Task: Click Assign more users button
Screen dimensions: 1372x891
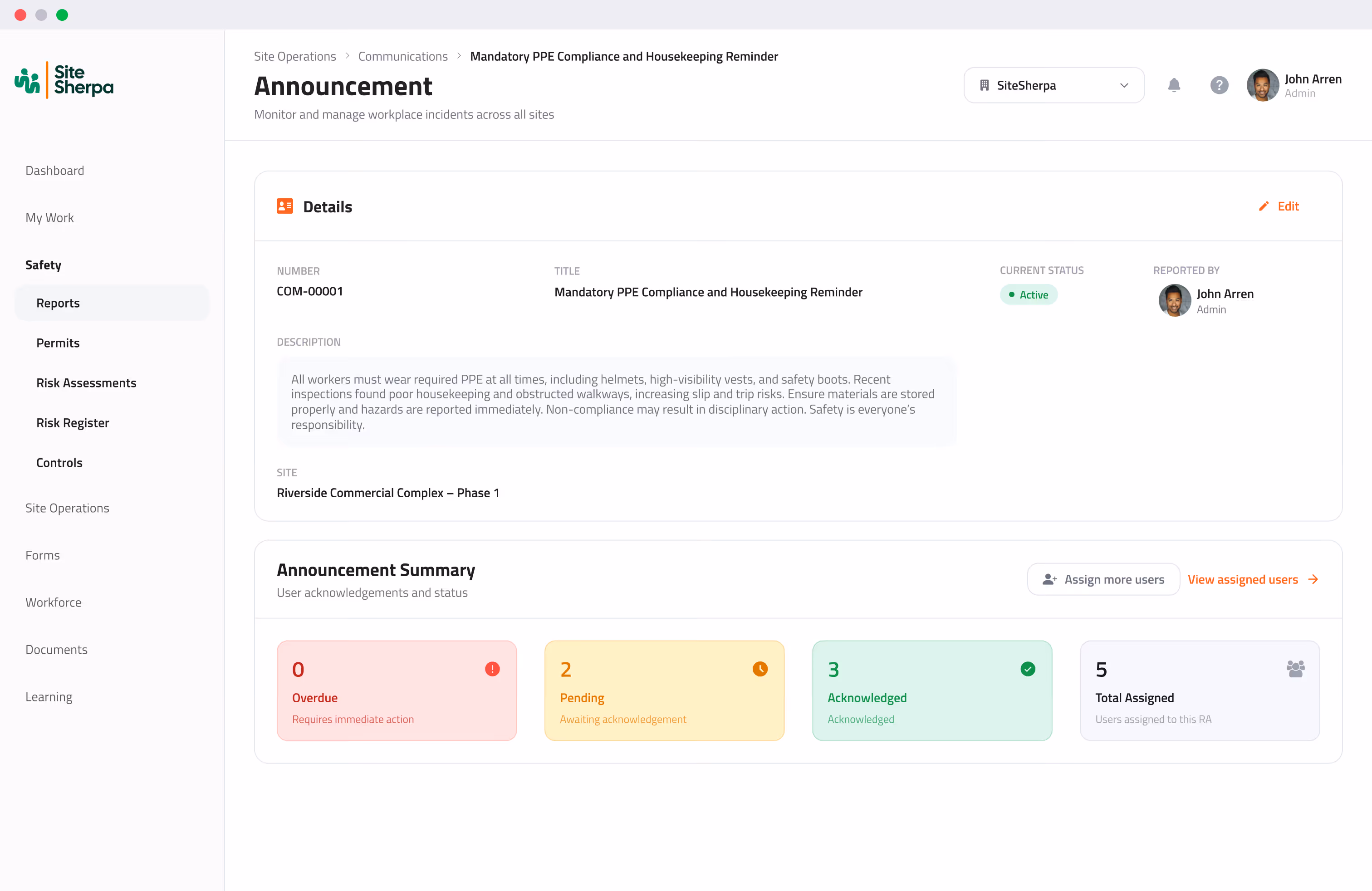Action: [x=1103, y=579]
